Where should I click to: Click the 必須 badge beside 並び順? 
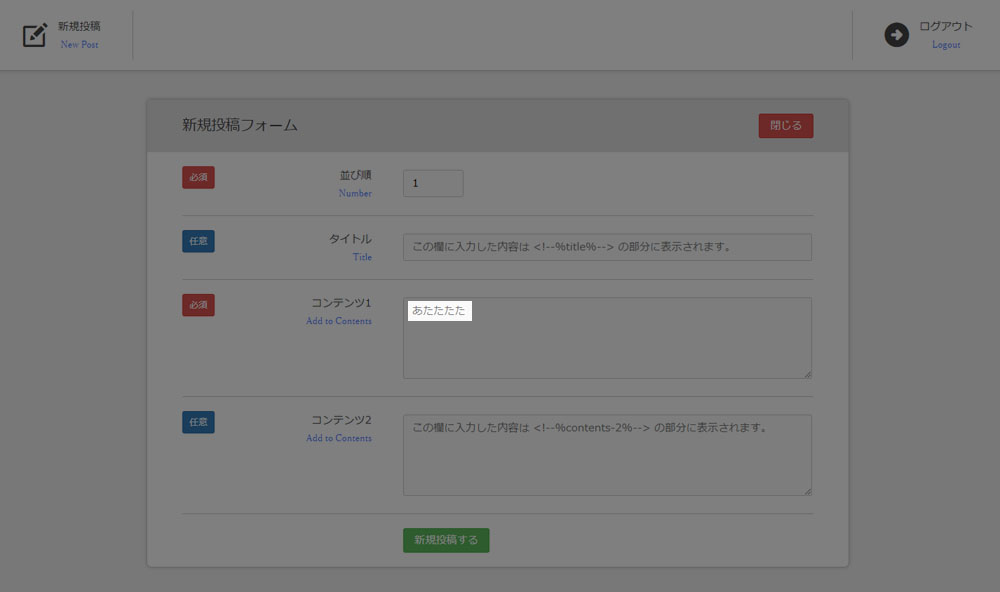[198, 177]
